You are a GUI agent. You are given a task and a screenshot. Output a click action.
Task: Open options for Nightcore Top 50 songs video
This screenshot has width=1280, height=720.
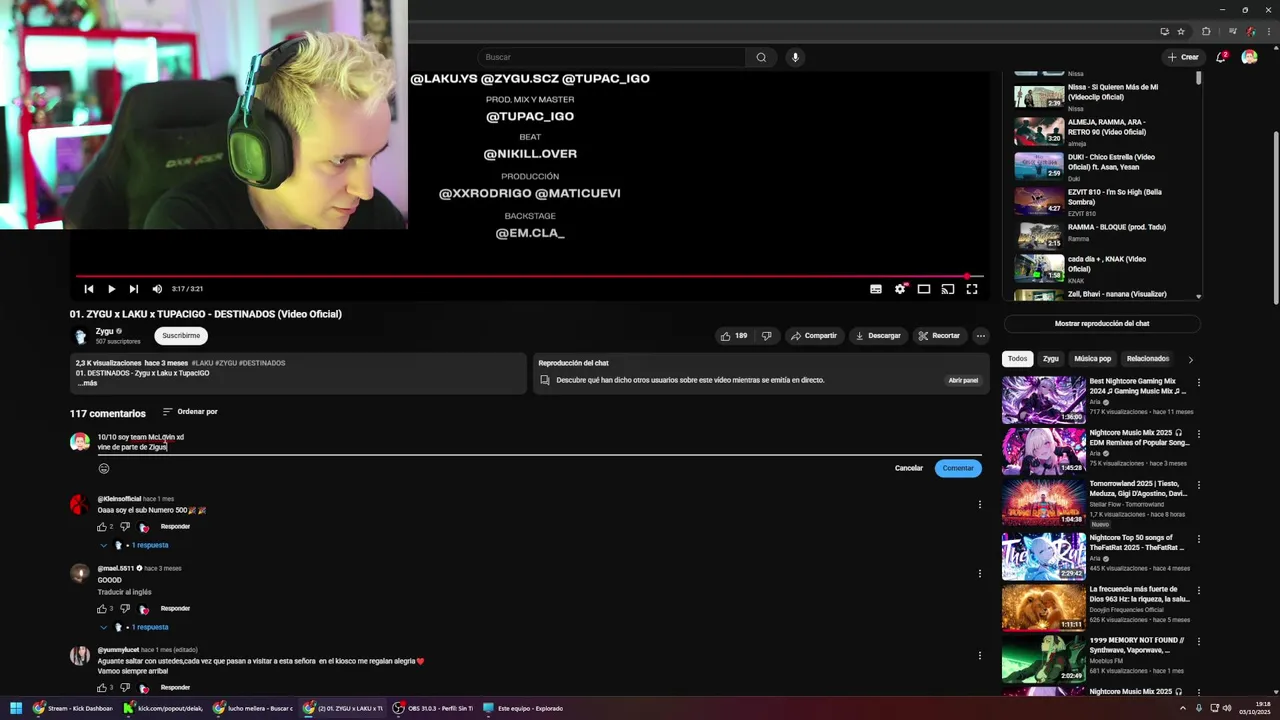tap(1199, 538)
